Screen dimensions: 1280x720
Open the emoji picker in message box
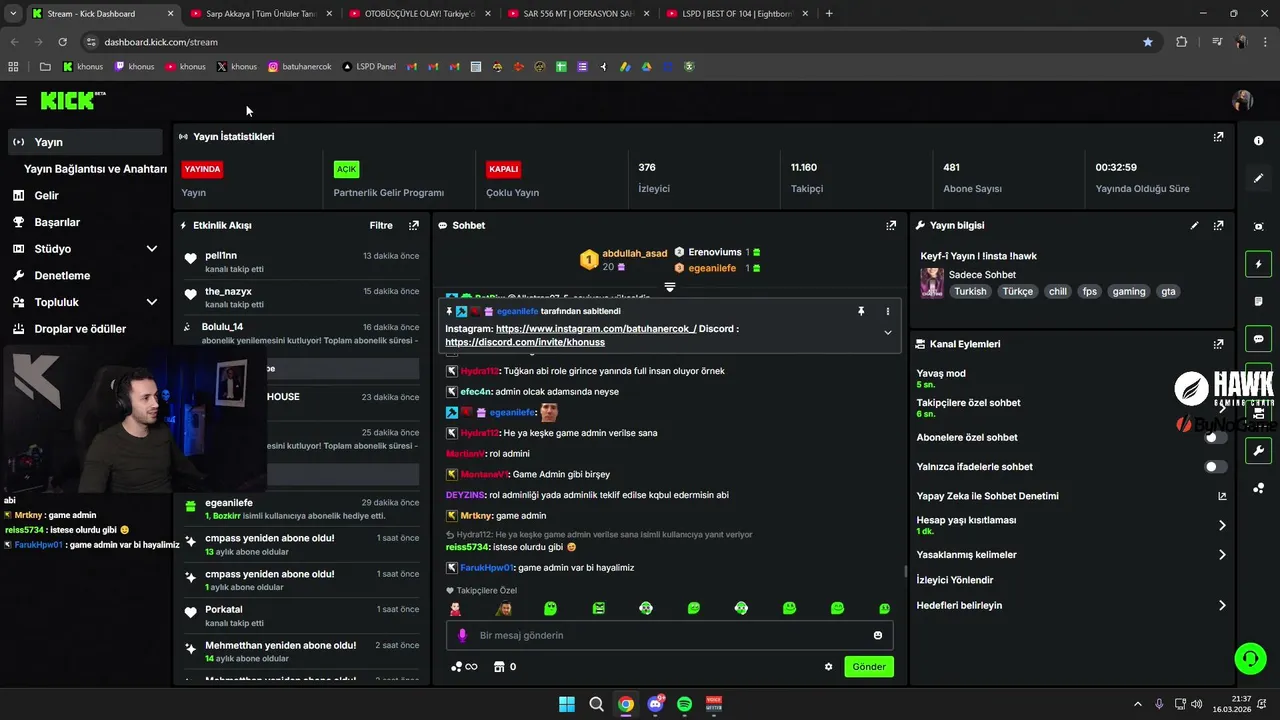click(878, 635)
